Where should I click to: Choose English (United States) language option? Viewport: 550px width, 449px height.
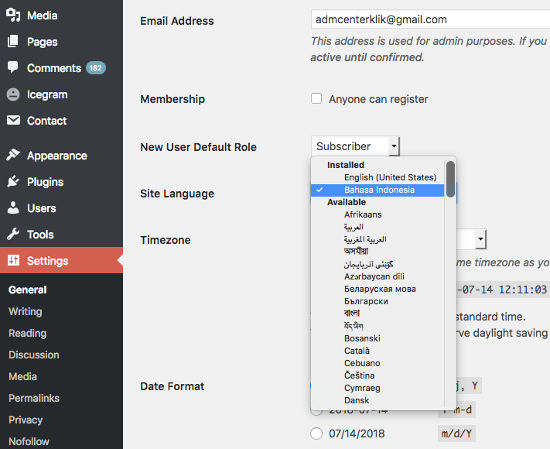coord(390,177)
